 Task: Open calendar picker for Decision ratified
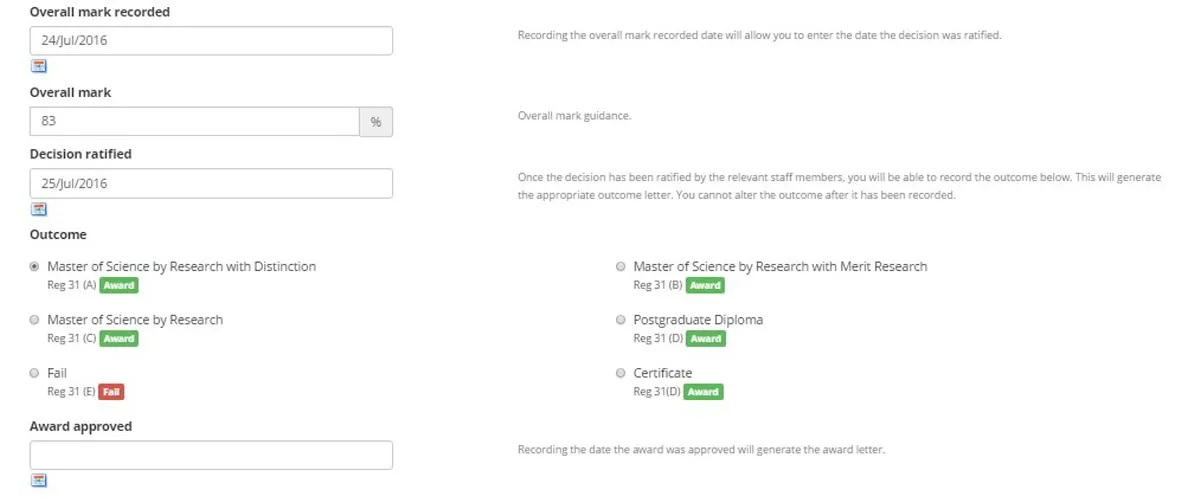coord(39,210)
